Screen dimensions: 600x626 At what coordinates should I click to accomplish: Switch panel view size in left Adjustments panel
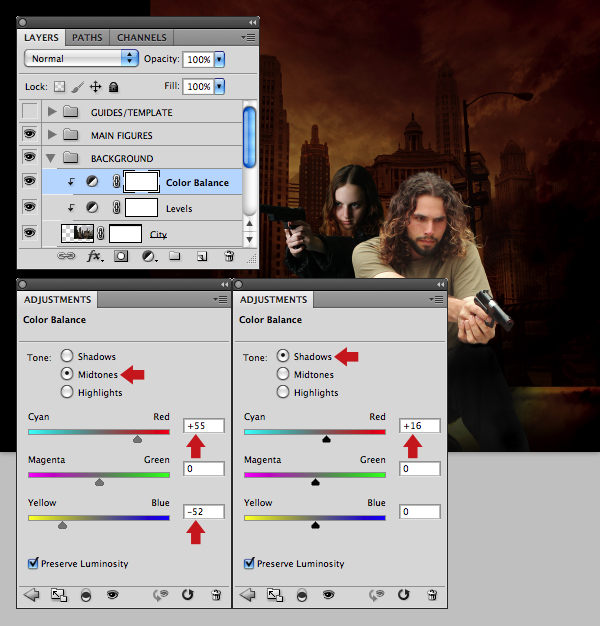59,595
